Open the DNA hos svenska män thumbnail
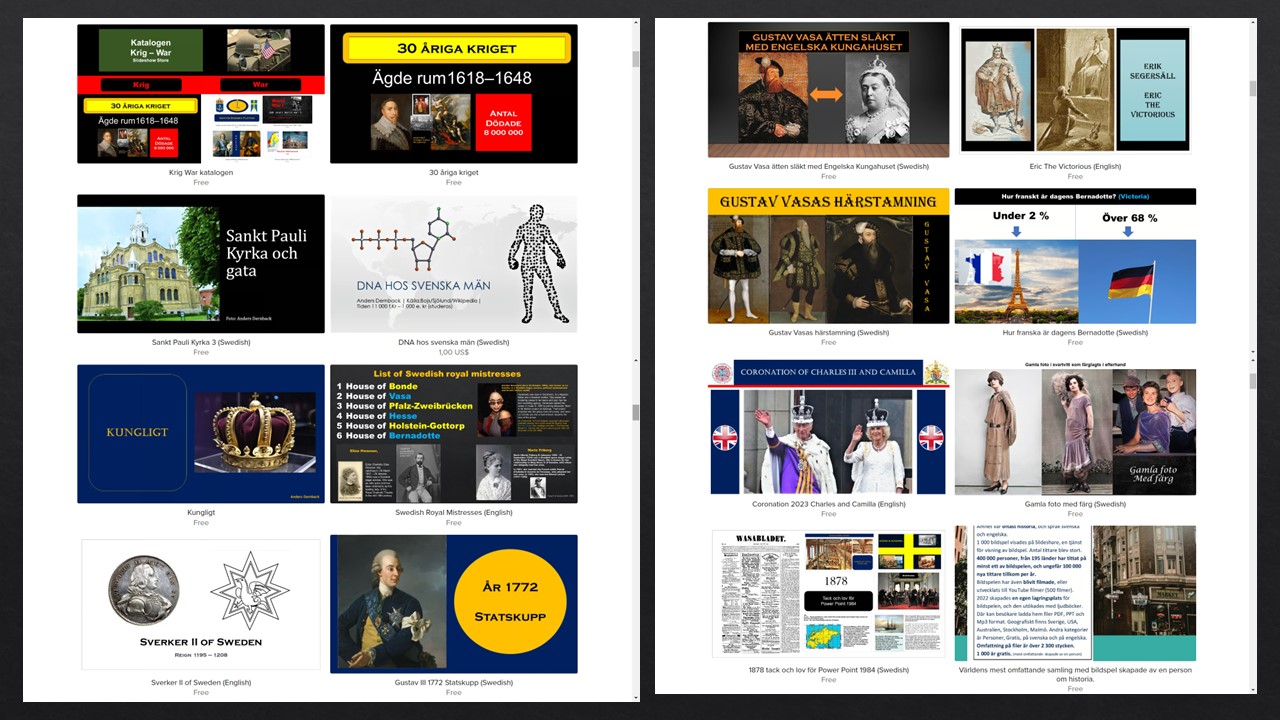Screen dimensions: 1280x720 (x=454, y=264)
